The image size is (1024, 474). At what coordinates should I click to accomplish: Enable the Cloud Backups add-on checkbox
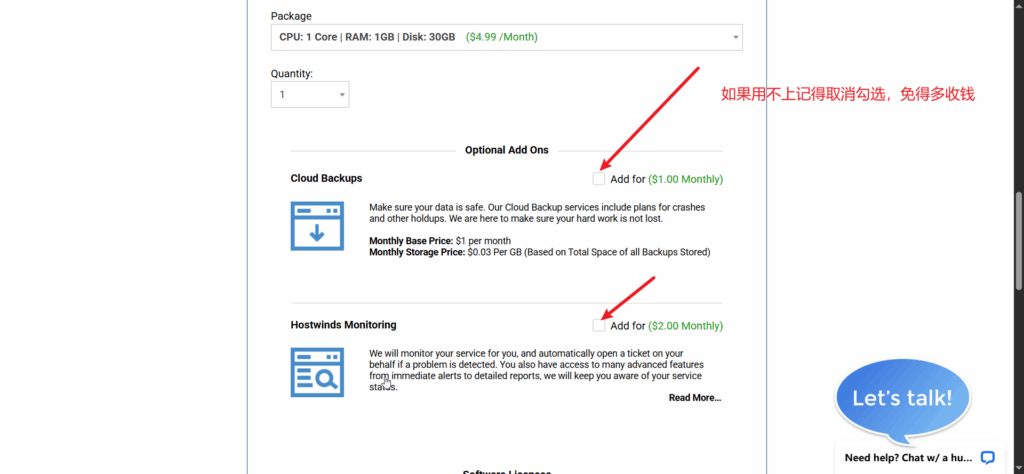click(x=598, y=179)
